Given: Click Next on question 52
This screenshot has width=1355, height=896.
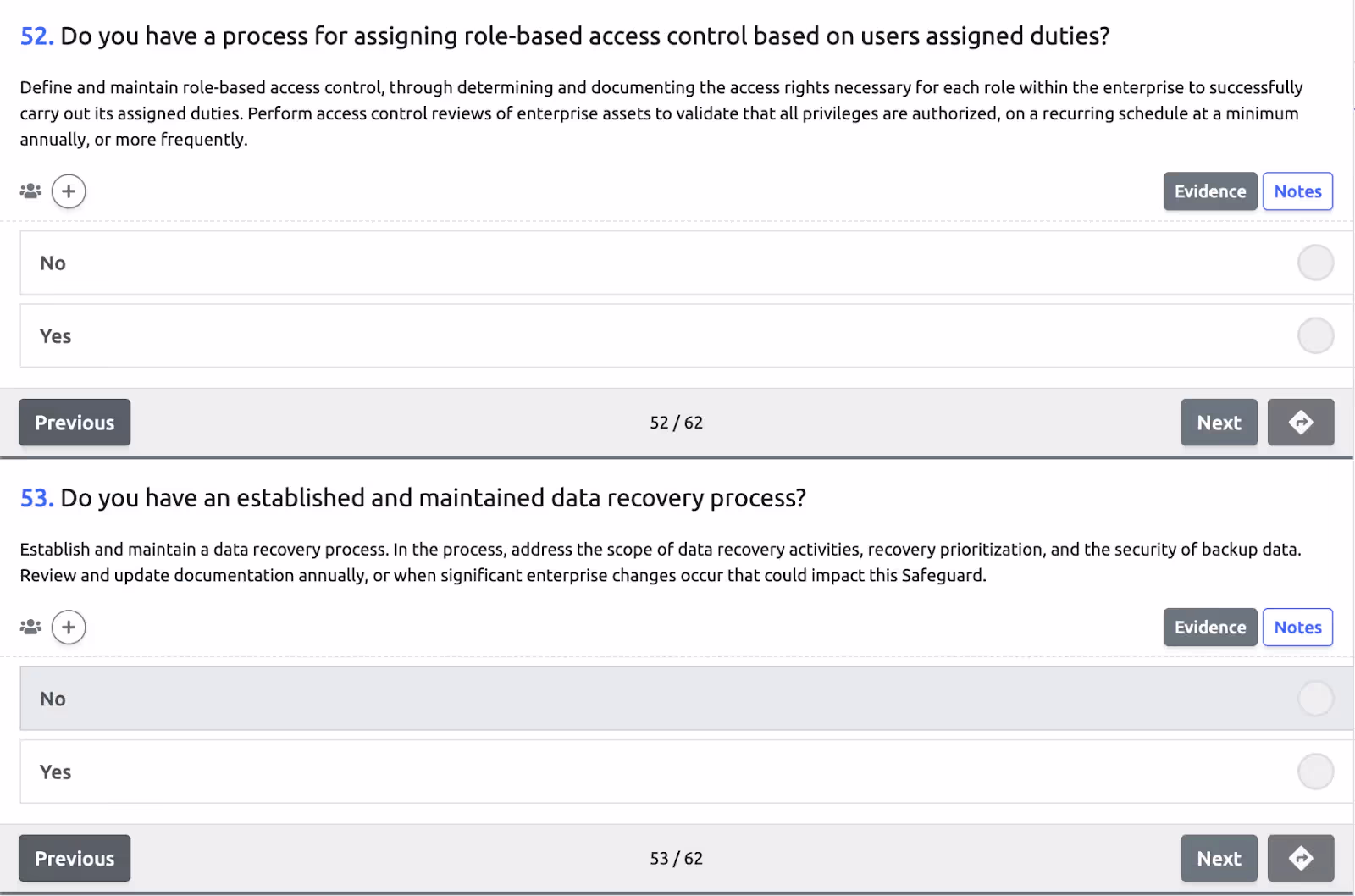Looking at the screenshot, I should tap(1219, 423).
